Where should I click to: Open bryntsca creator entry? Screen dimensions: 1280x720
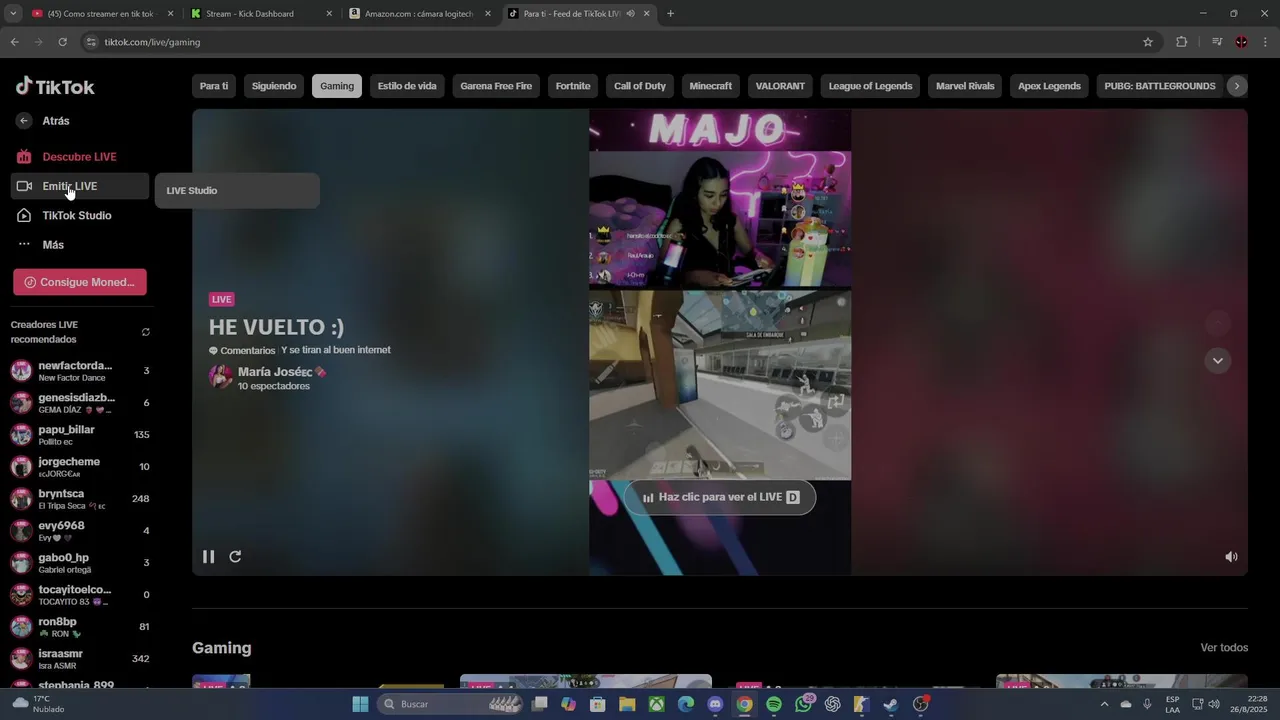pos(80,499)
